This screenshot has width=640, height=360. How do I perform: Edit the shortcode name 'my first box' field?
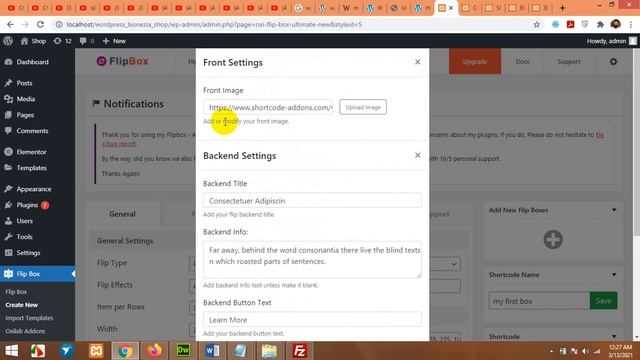click(x=539, y=301)
